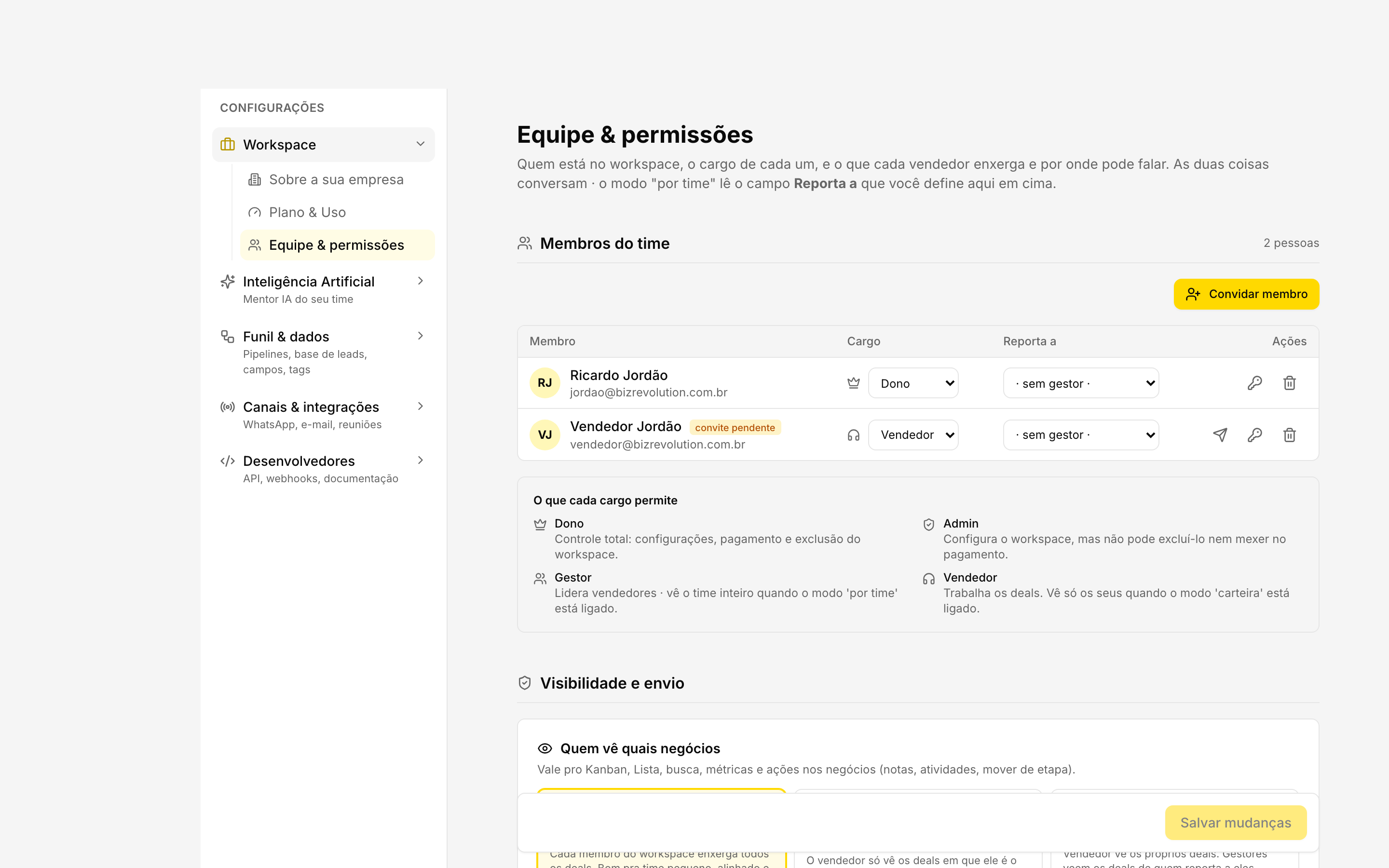Click the crown icon in the Dono description

point(540,524)
